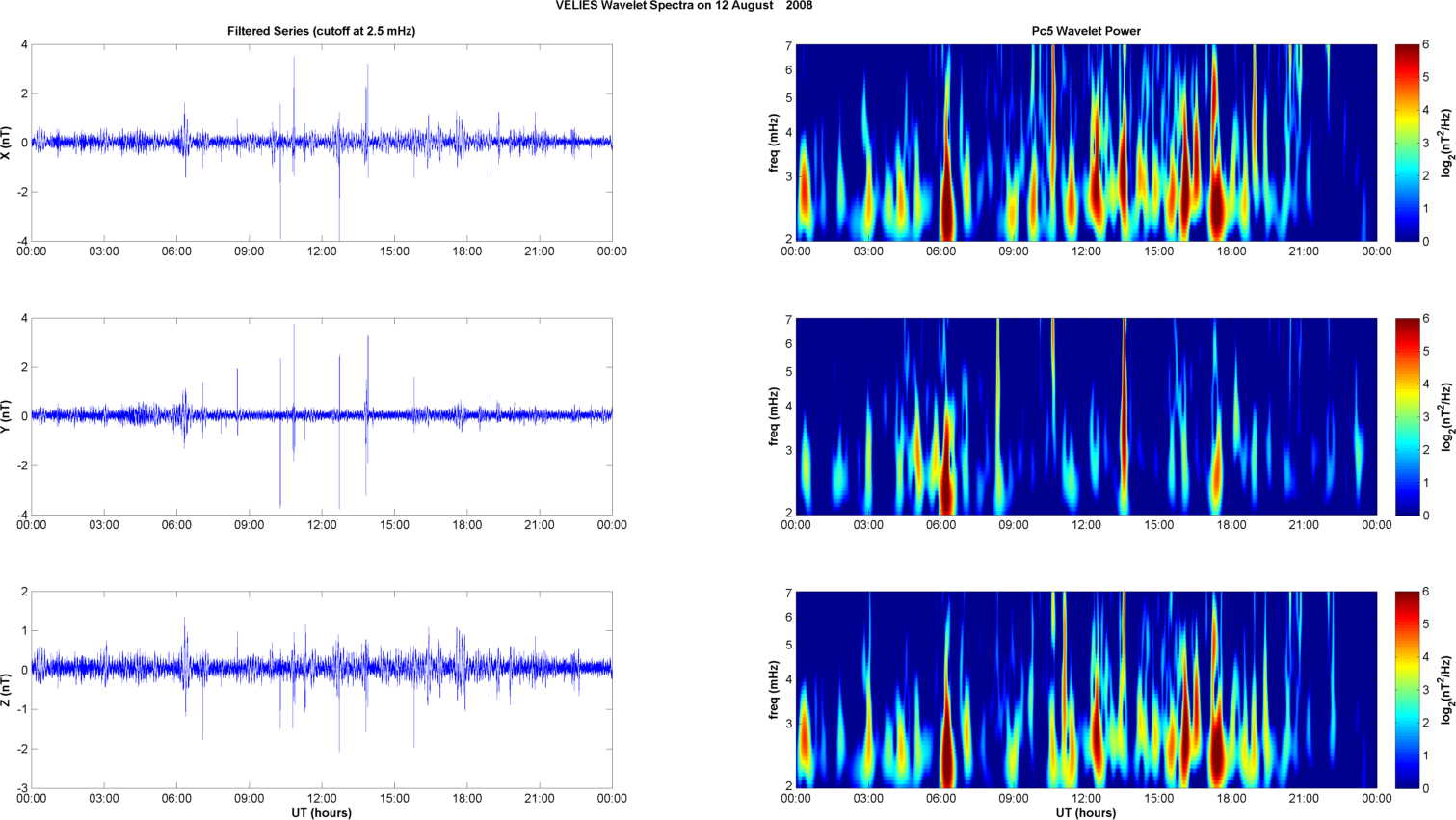This screenshot has width=1456, height=820.
Task: Click 'freq (mHz)' label of the Y wavelet spectrogram
Action: (x=773, y=416)
